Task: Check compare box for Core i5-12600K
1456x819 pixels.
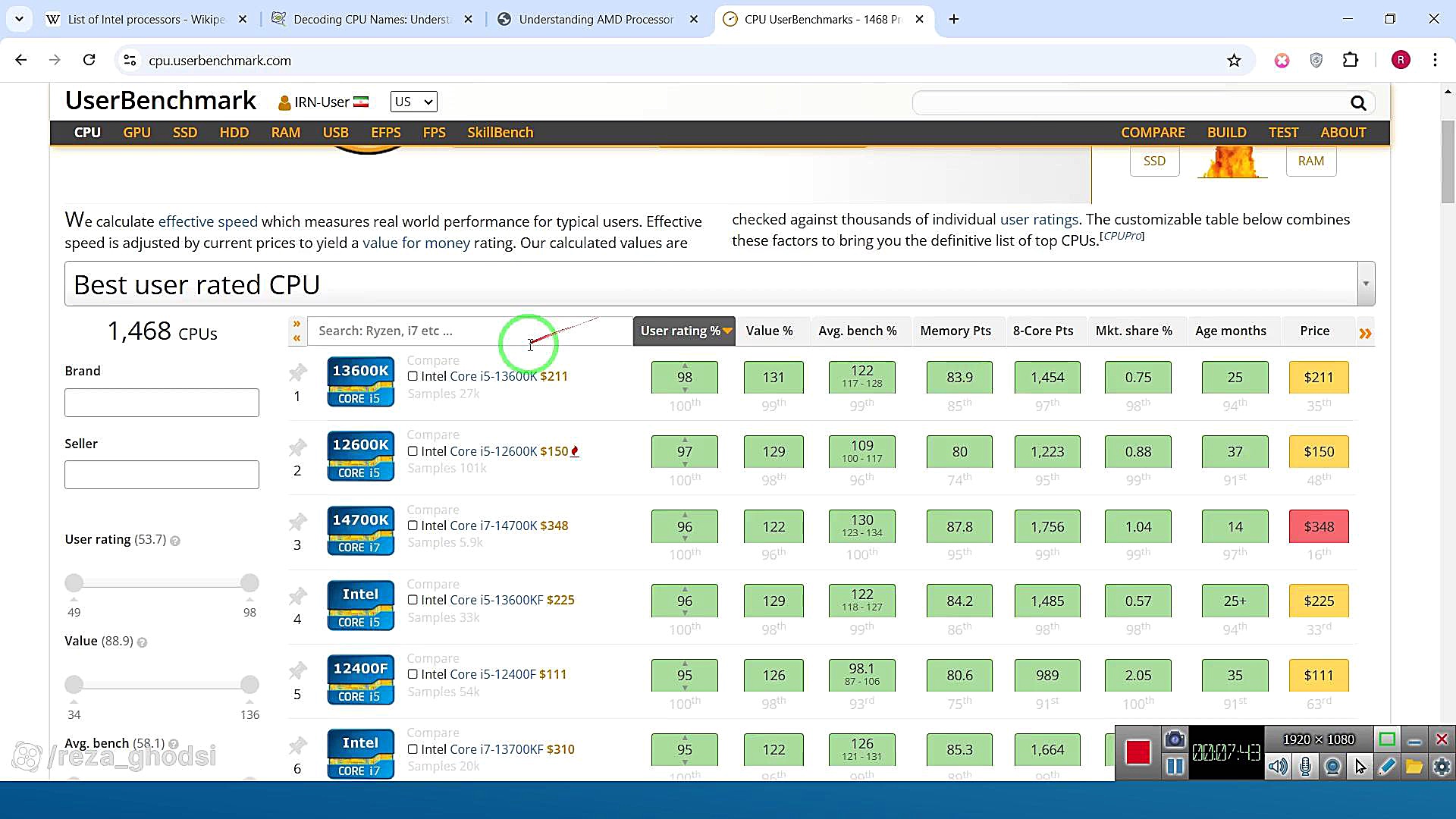Action: click(x=413, y=451)
